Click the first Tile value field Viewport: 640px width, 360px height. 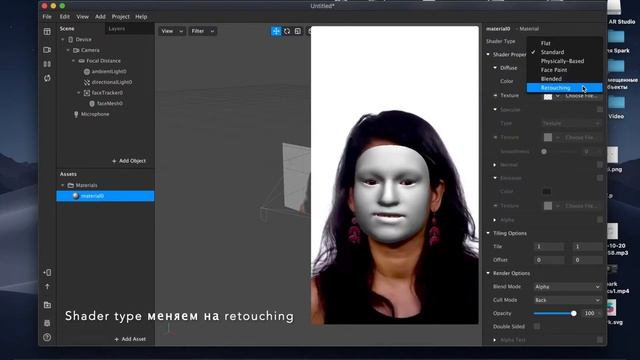pos(549,247)
